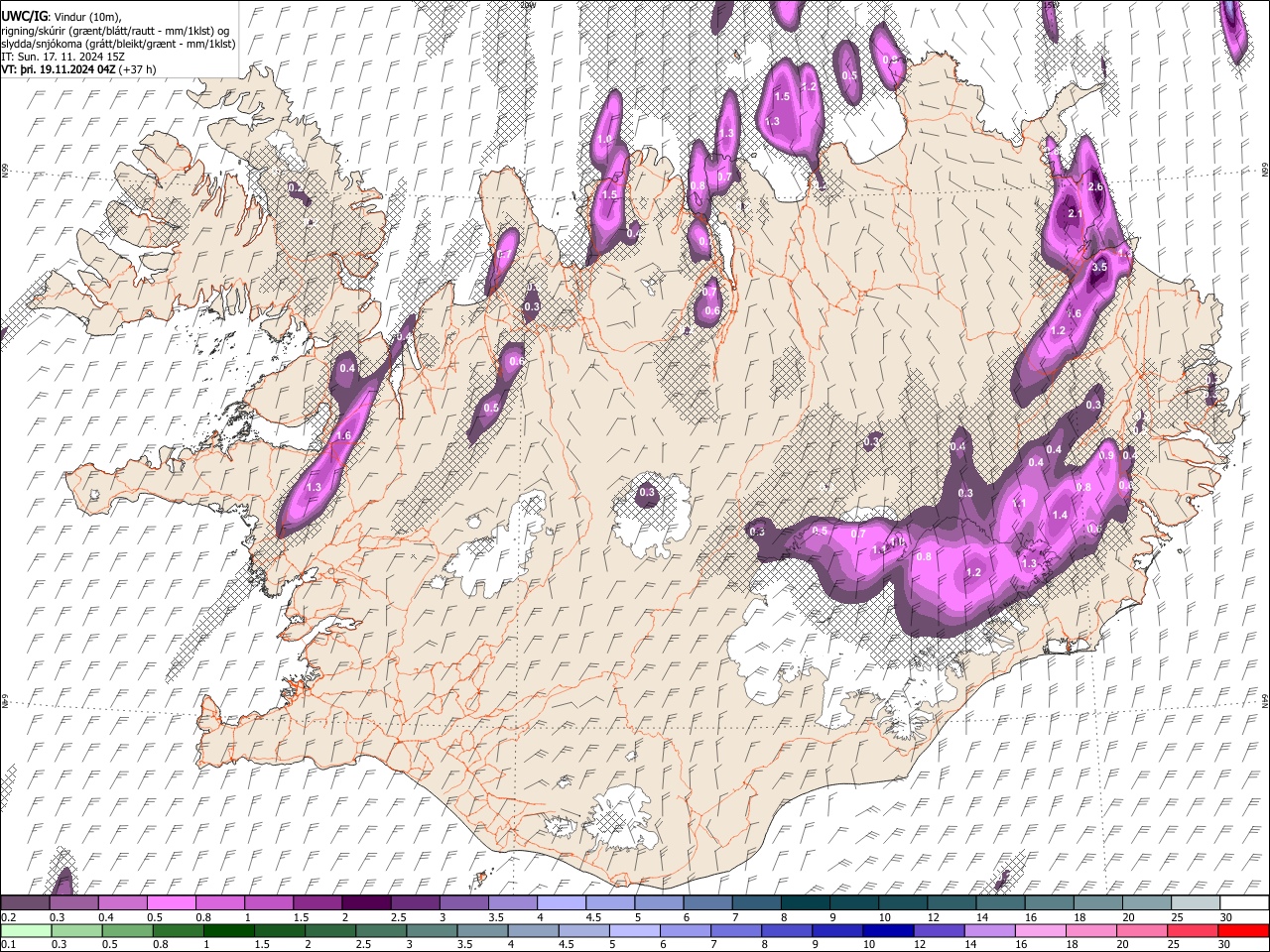
Task: Select top legend swatch between 1 and 1.5
Action: pos(269,902)
